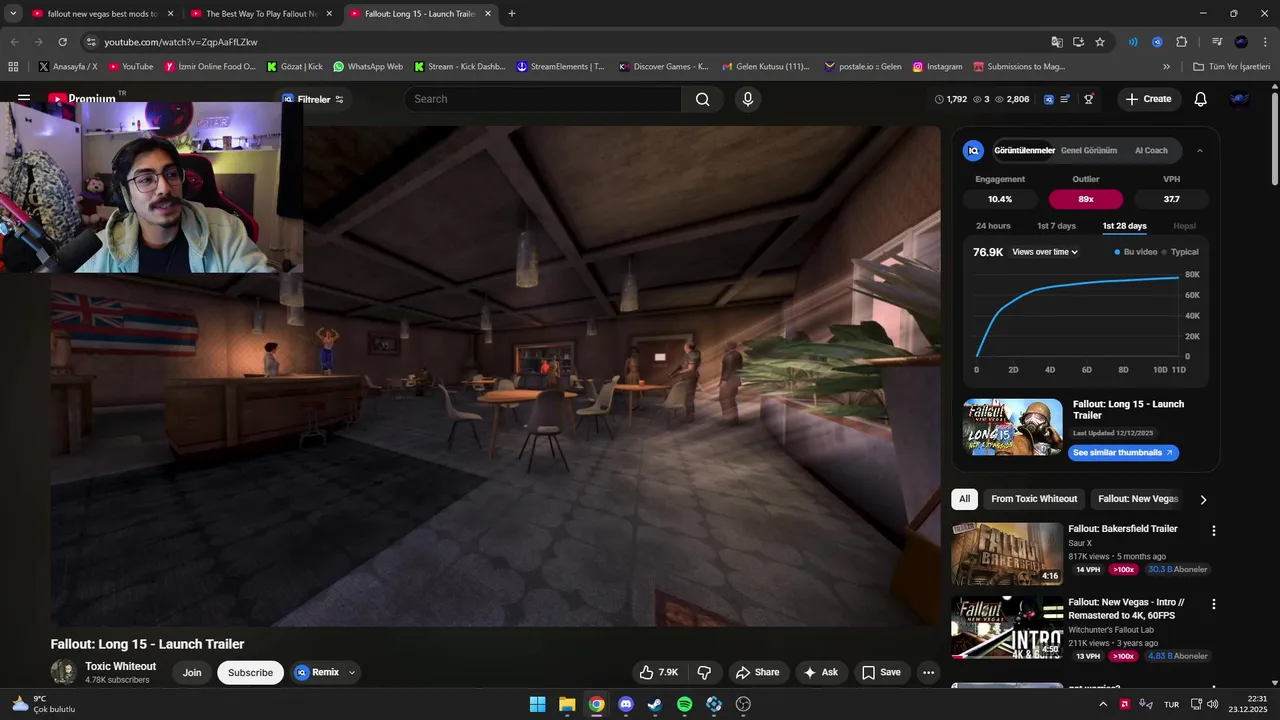Open Chrome media controls icon
Screen dimensions: 1280x720
tap(1217, 42)
